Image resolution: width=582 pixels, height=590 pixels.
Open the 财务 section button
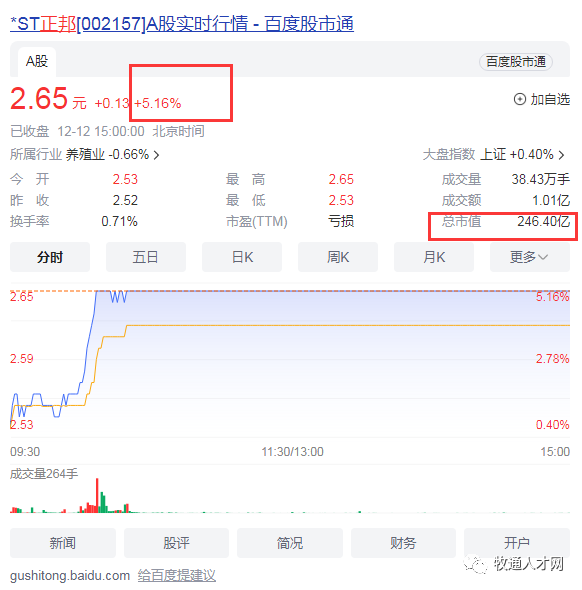pyautogui.click(x=403, y=543)
